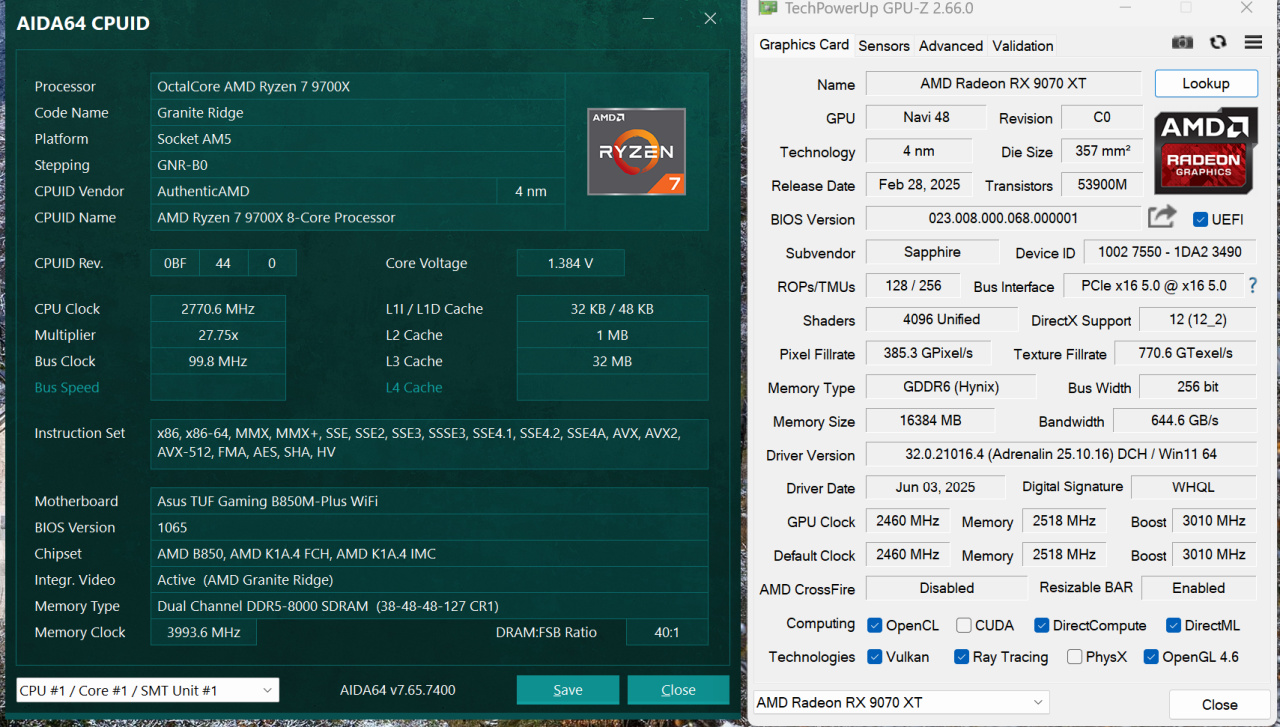
Task: Click the Lookup button
Action: coord(1206,83)
